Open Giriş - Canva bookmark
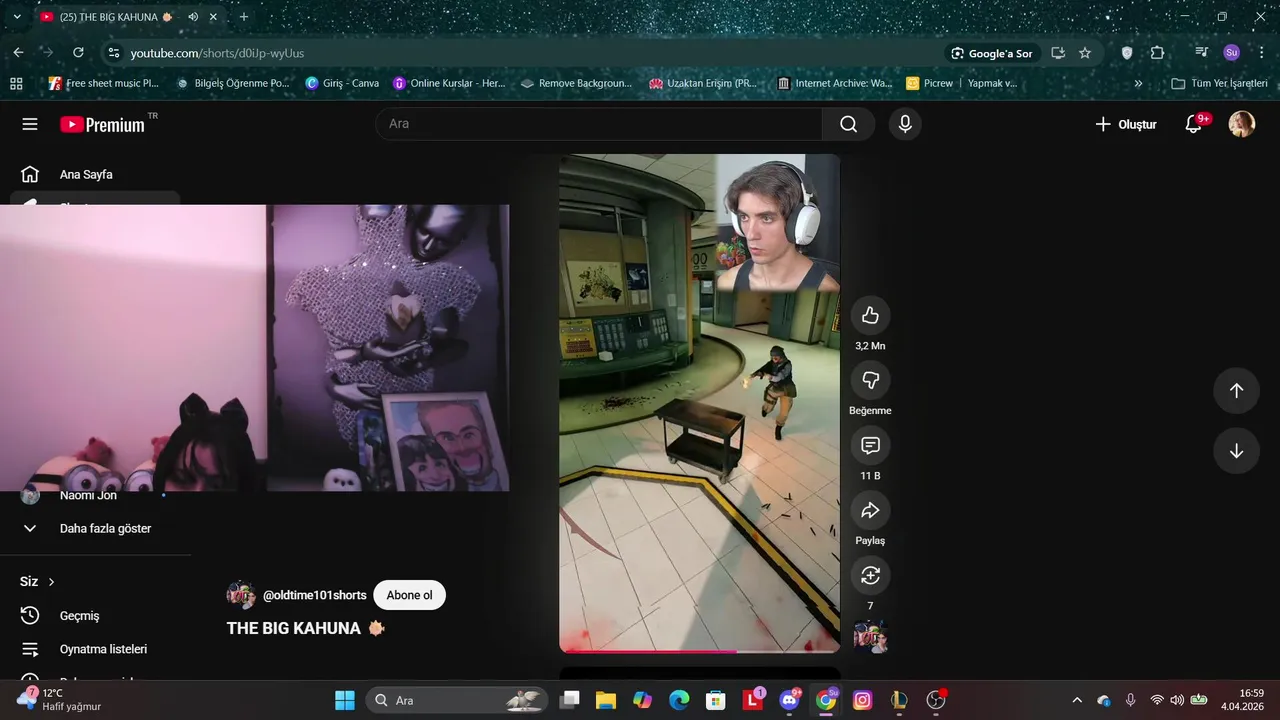 pos(342,83)
